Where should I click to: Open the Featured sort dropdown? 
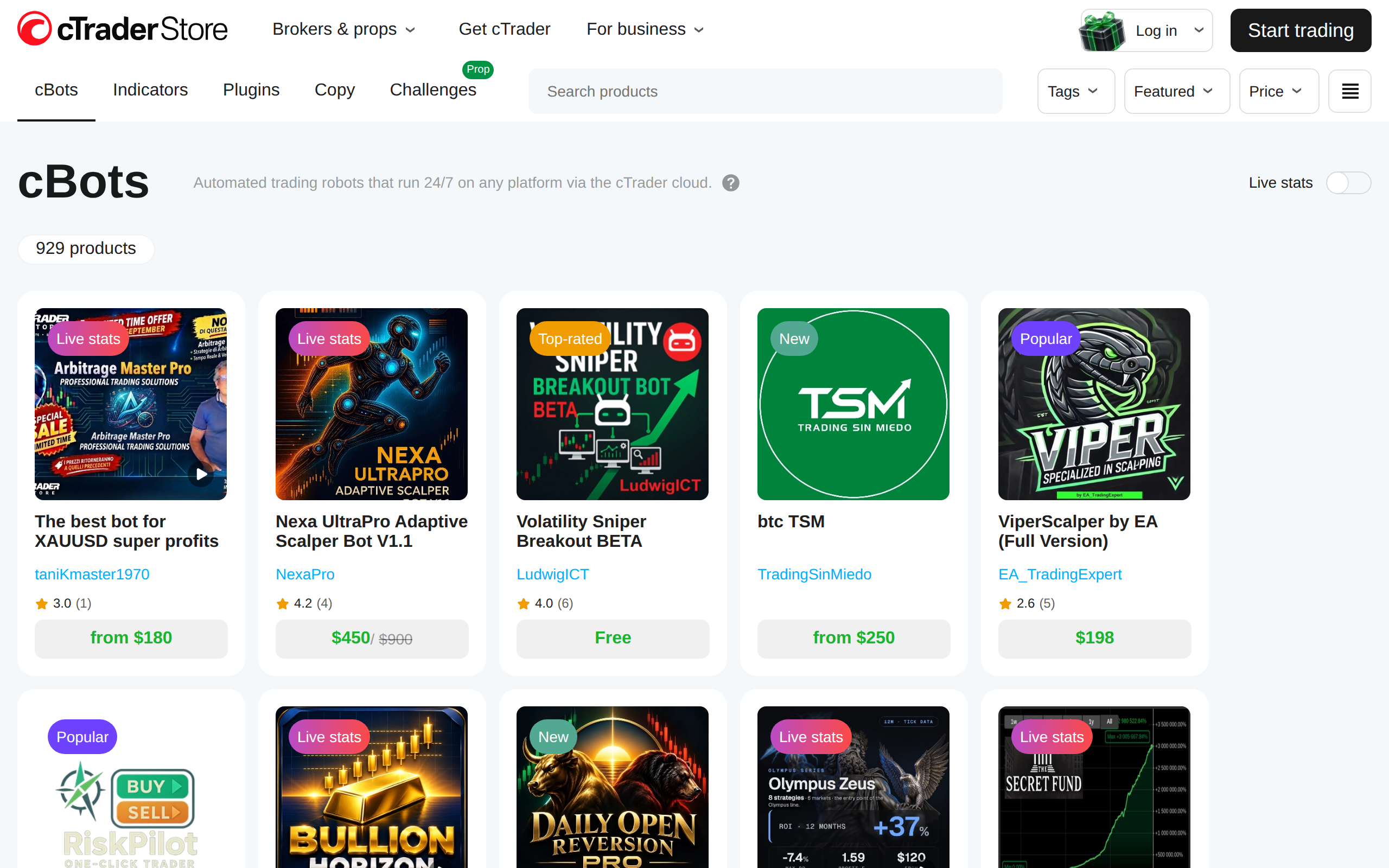(x=1177, y=91)
